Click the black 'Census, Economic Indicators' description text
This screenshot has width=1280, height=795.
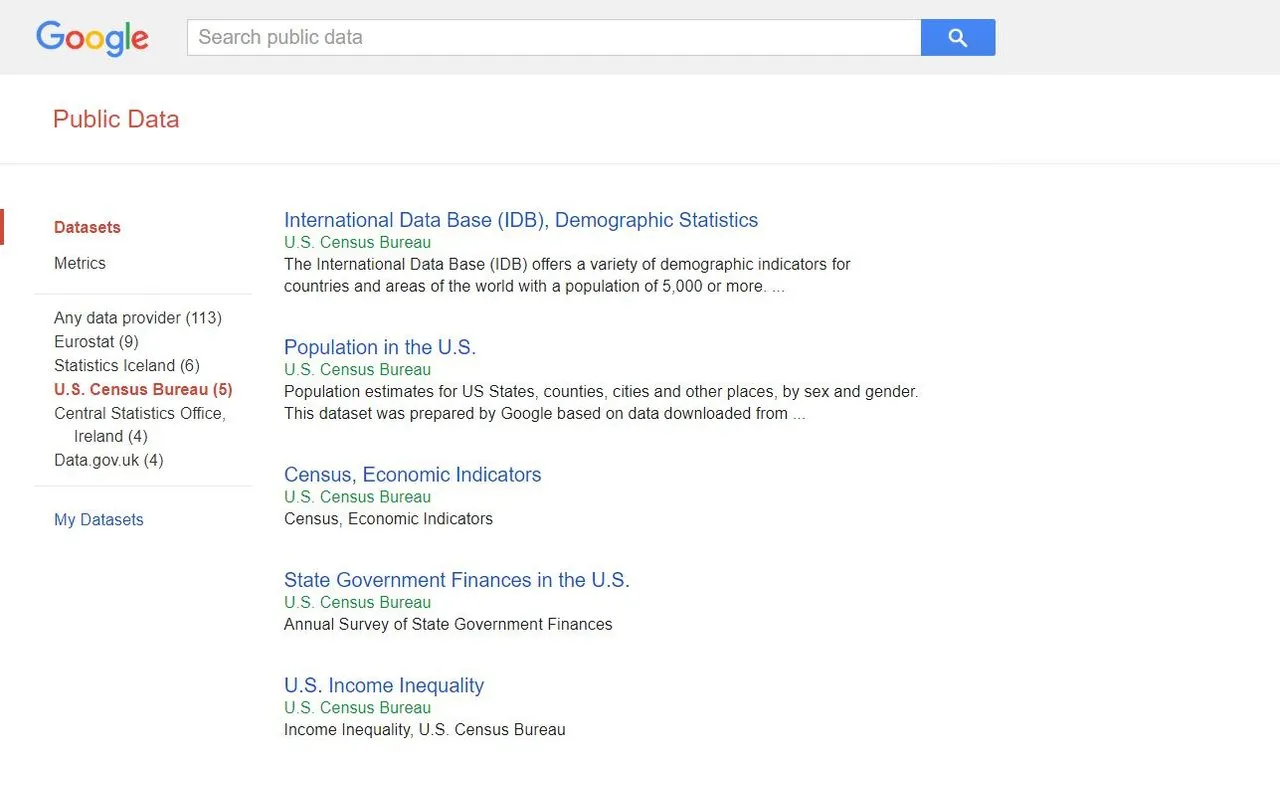coord(388,519)
